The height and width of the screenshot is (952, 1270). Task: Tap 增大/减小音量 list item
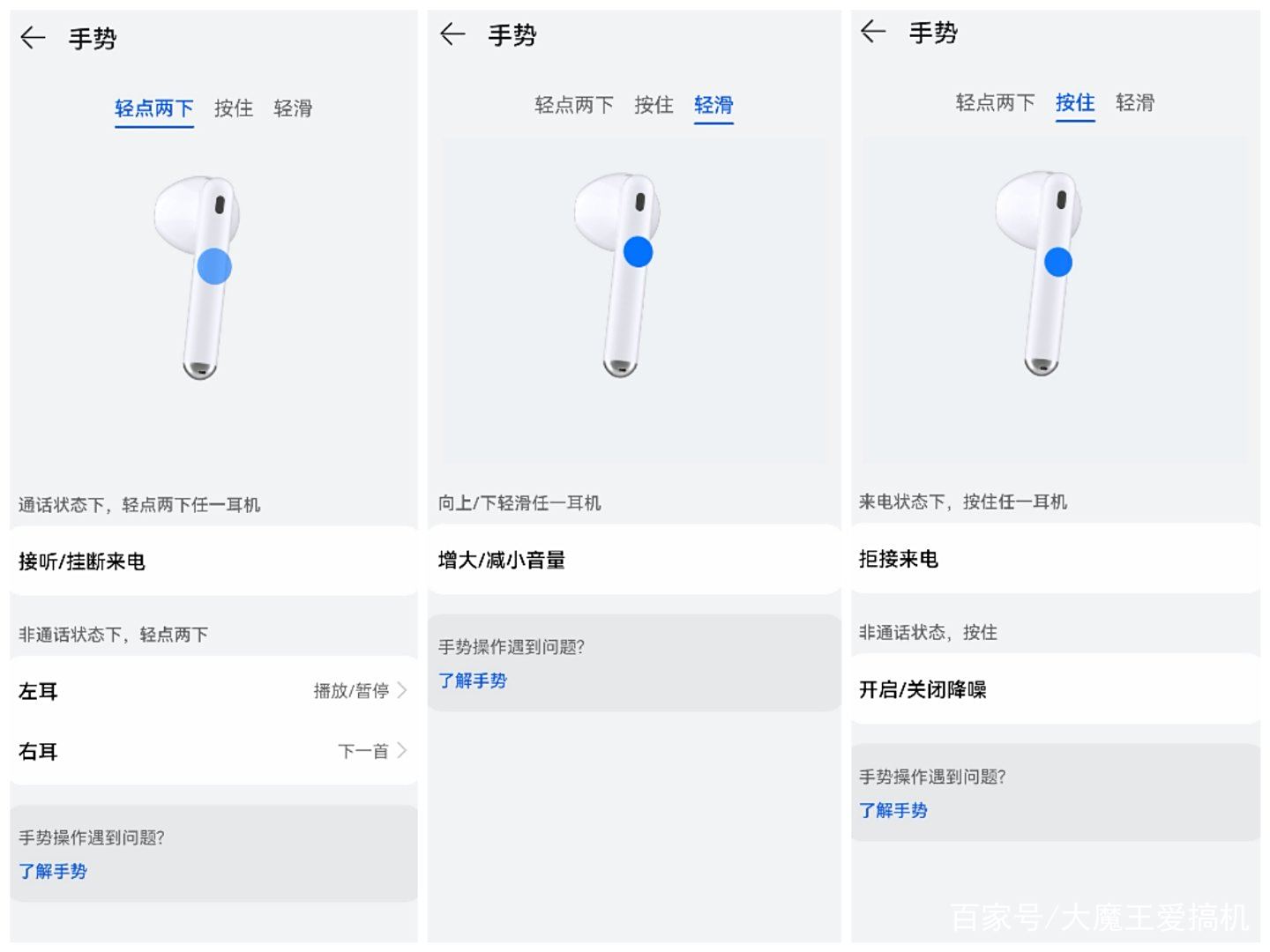coord(634,560)
